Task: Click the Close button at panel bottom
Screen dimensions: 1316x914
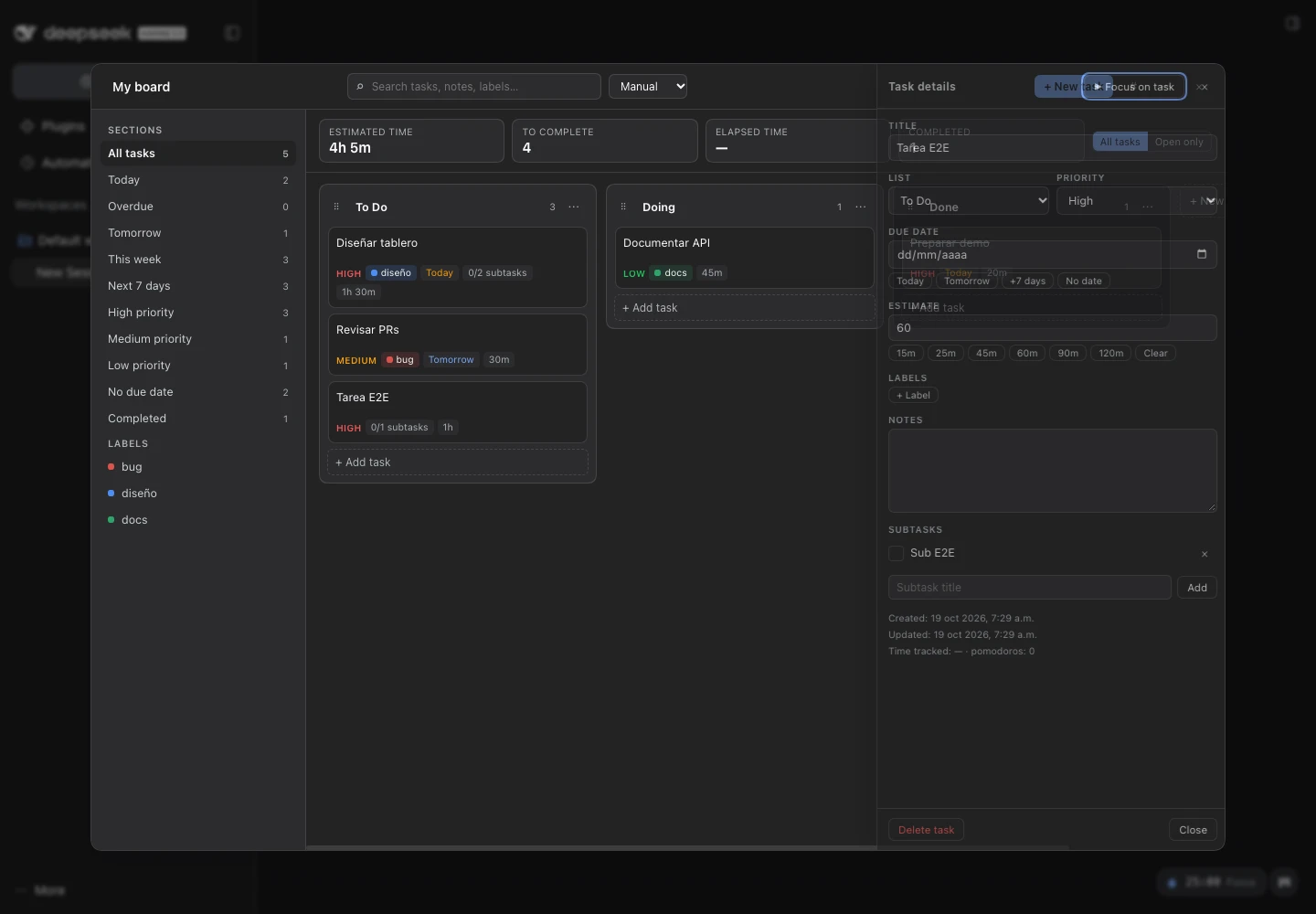Action: point(1193,830)
